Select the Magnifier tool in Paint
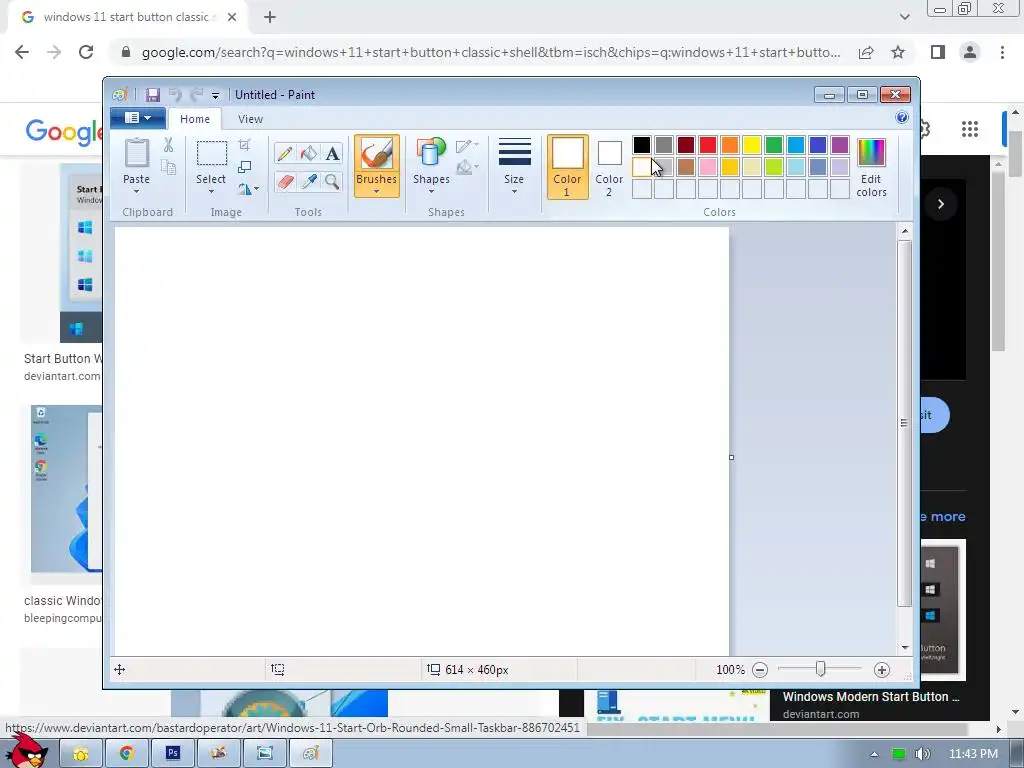 click(x=332, y=181)
